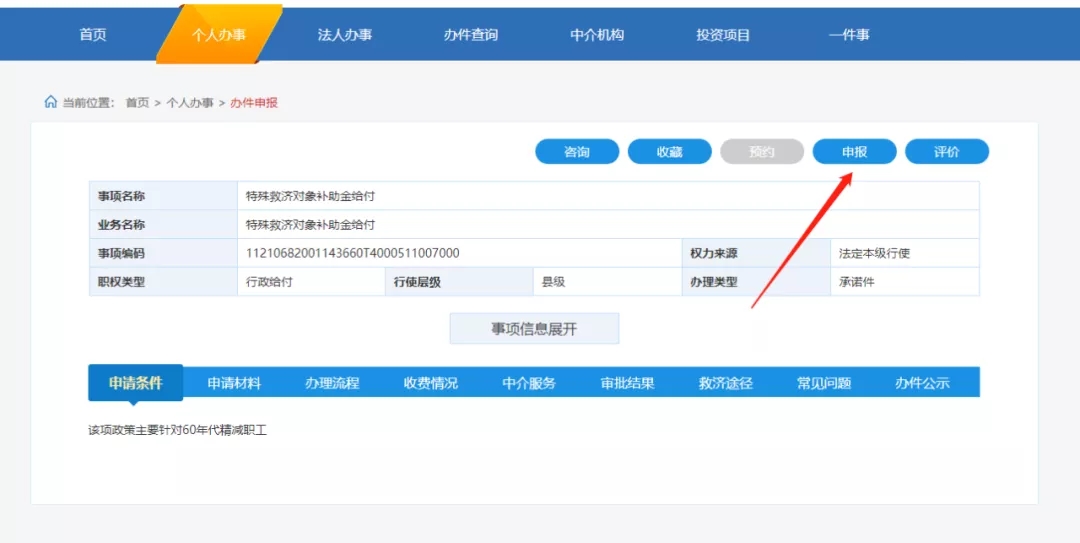Open the 收费情况 tab
The height and width of the screenshot is (543, 1080).
tap(430, 383)
